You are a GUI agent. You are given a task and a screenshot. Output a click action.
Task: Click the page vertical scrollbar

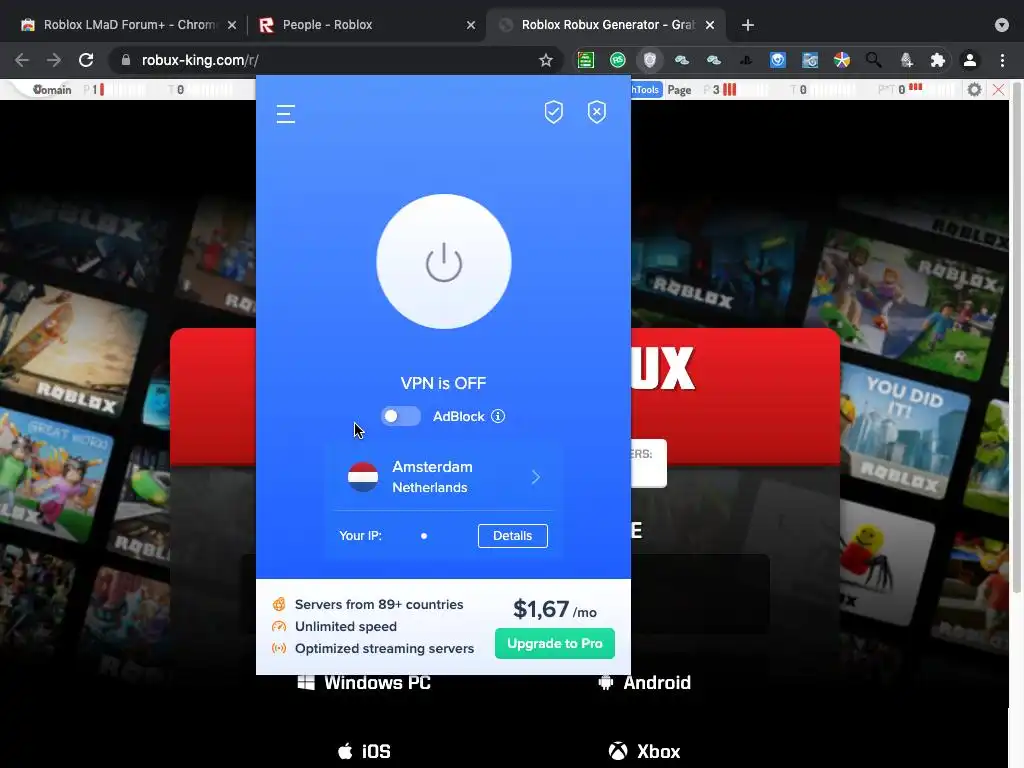[x=1017, y=340]
